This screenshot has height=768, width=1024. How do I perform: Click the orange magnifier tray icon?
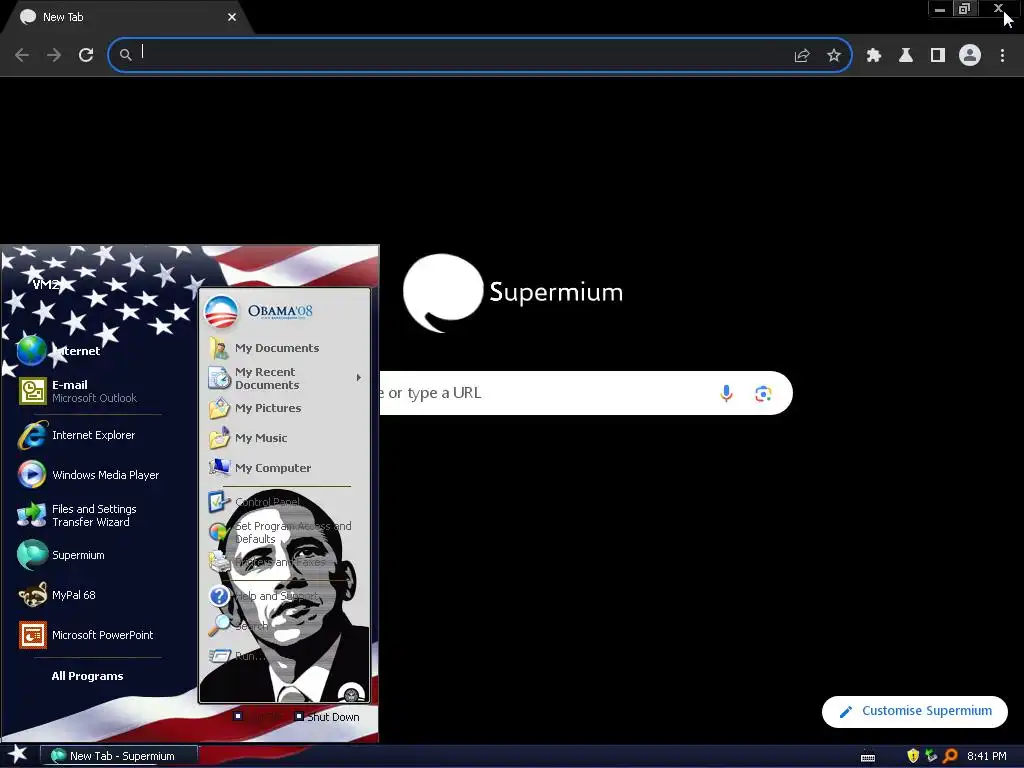tap(950, 756)
